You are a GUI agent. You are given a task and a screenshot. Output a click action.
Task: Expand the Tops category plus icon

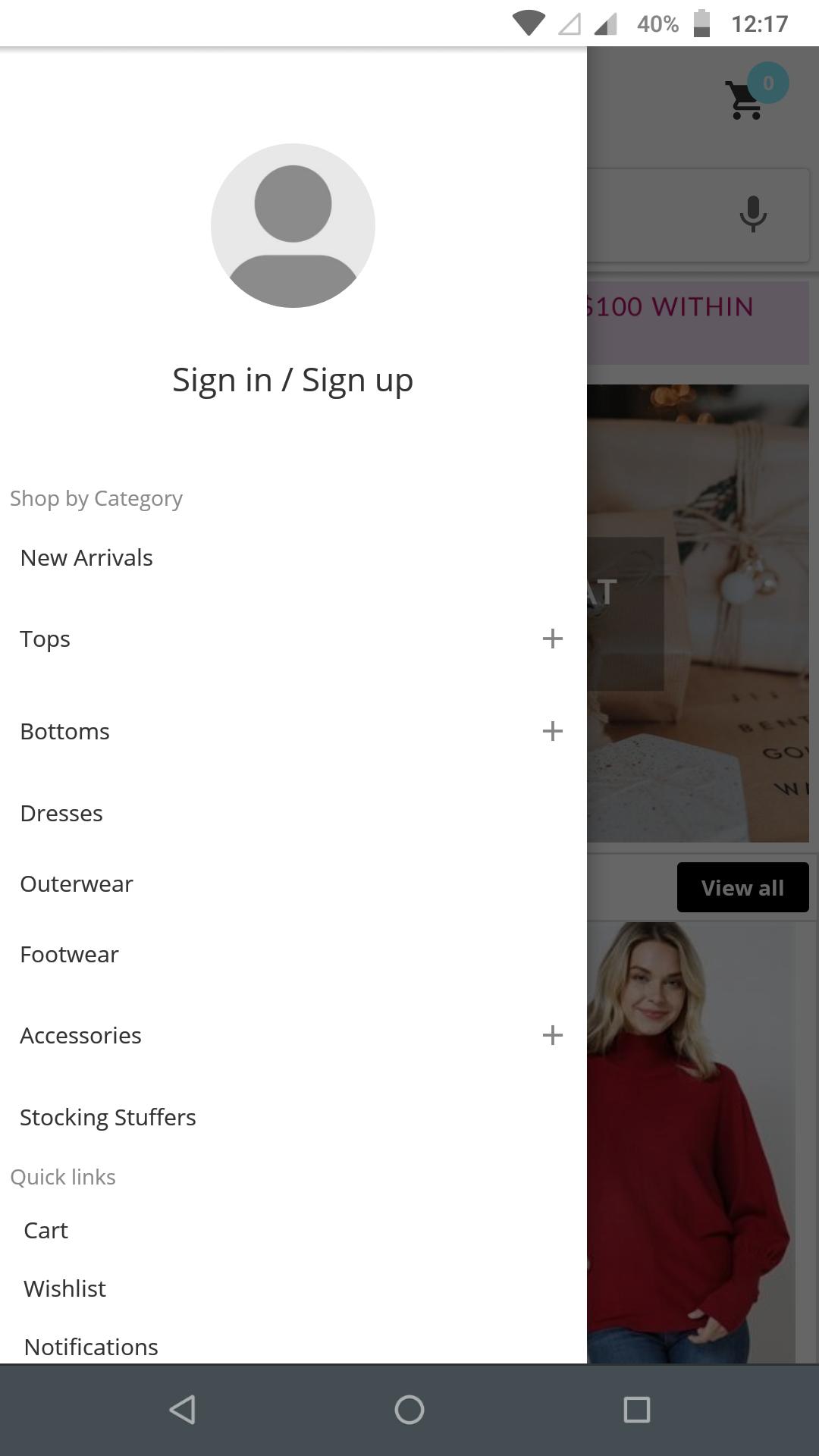coord(553,639)
